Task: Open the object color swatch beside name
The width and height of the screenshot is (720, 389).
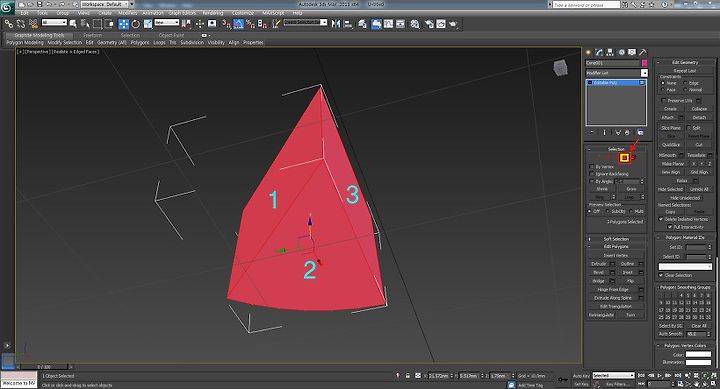Action: point(645,62)
